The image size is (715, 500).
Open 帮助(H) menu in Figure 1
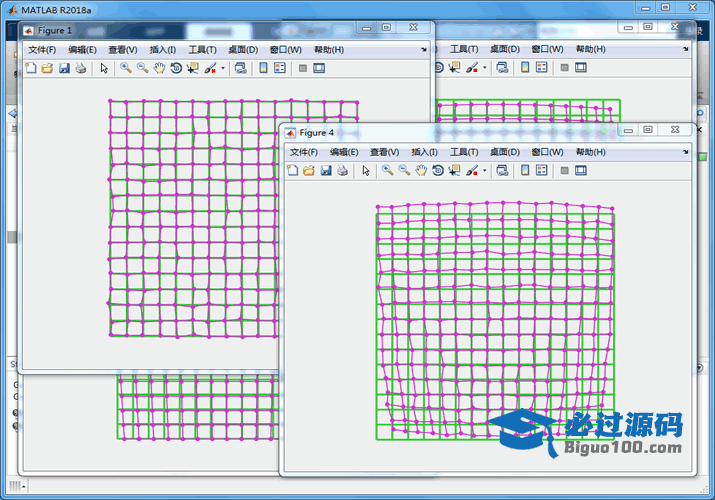coord(329,50)
